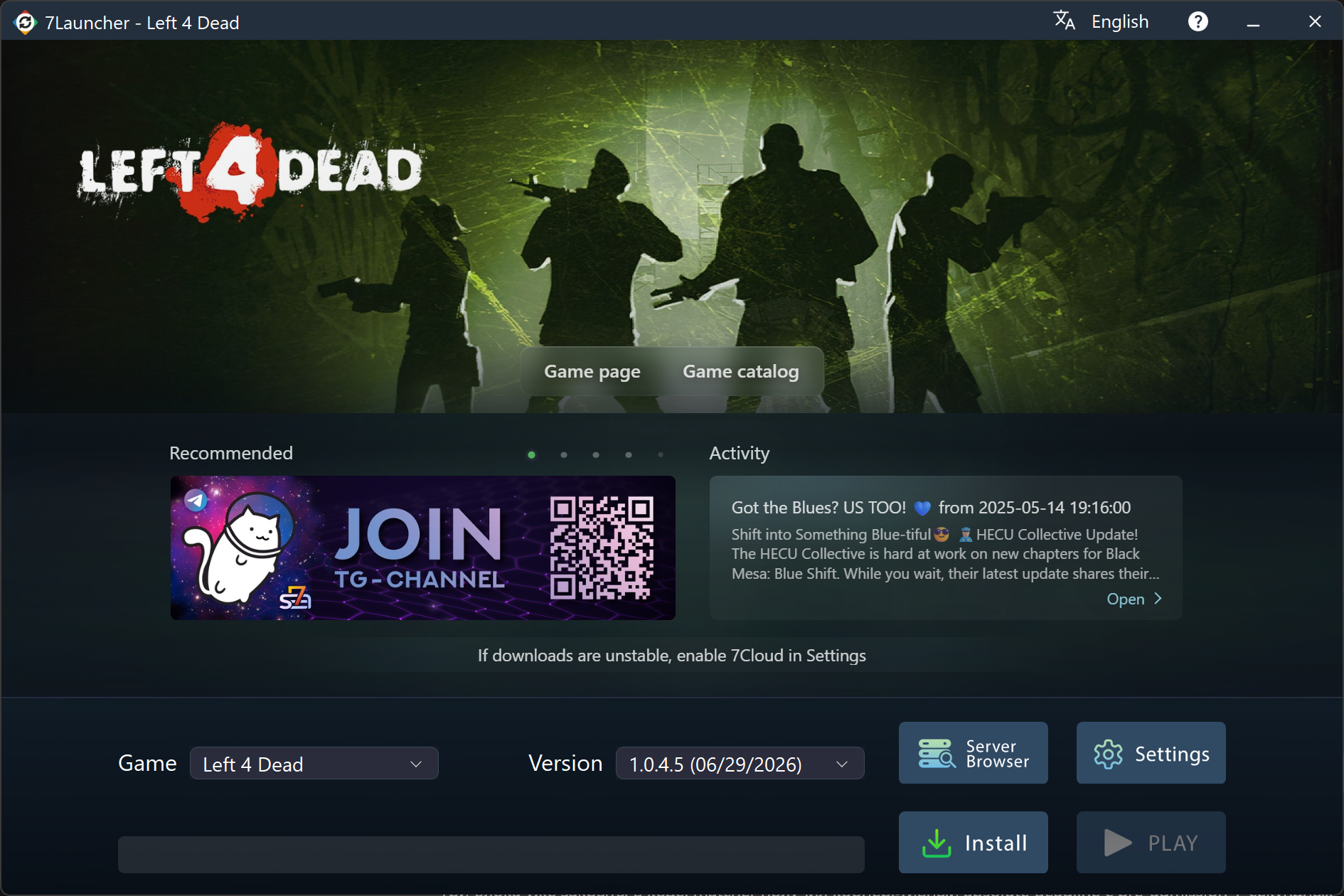This screenshot has width=1344, height=896.
Task: Install the selected game
Action: pyautogui.click(x=973, y=843)
